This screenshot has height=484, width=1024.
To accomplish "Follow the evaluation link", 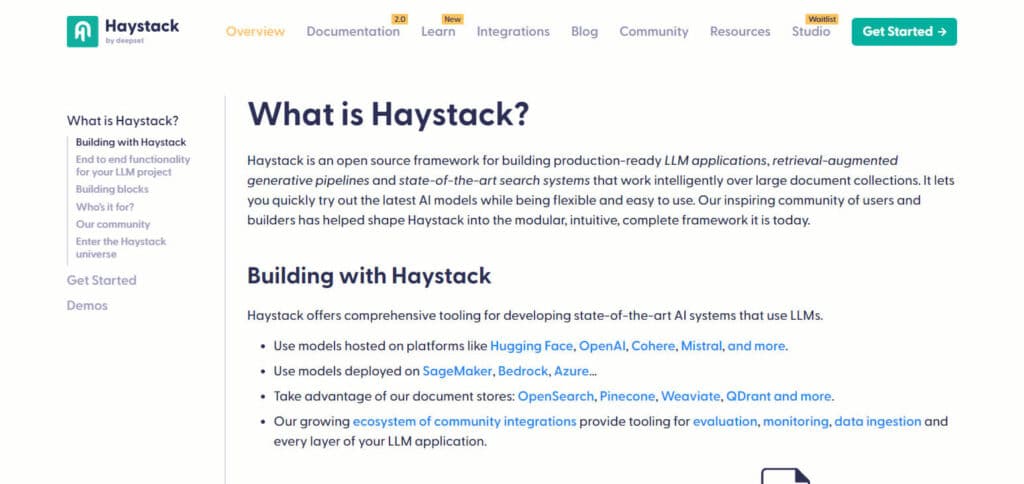I will click(725, 421).
